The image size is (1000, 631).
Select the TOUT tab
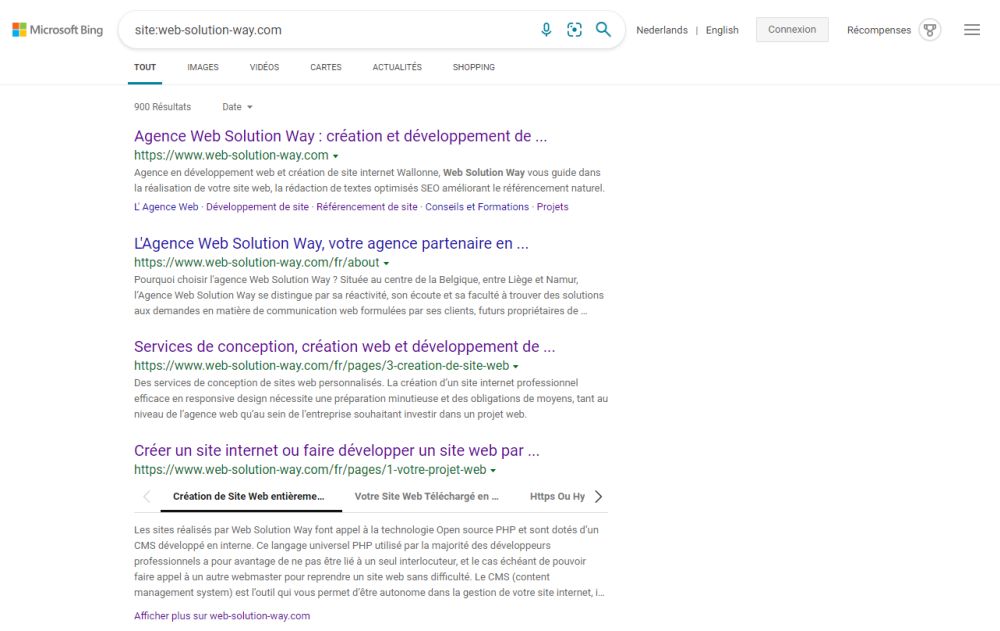(x=145, y=67)
